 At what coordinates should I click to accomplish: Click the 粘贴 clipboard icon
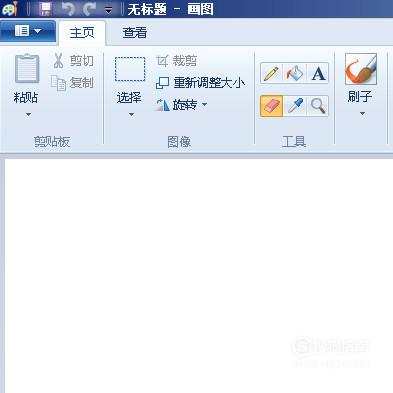(27, 69)
